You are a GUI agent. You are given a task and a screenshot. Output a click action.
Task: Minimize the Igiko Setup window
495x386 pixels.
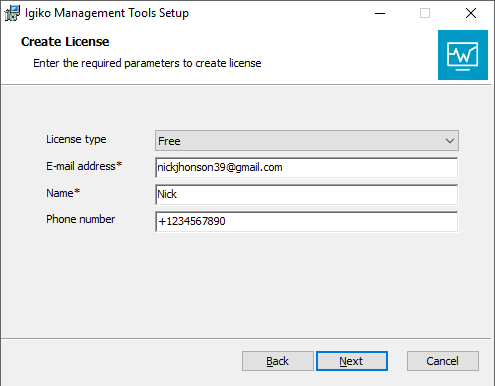[380, 13]
